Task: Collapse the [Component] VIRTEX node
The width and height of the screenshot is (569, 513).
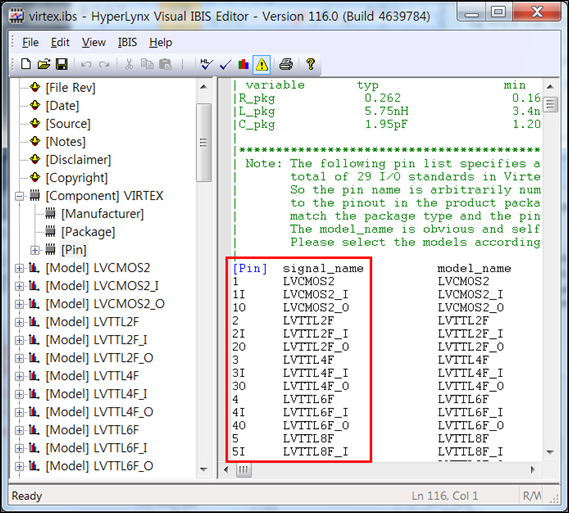Action: tap(19, 196)
